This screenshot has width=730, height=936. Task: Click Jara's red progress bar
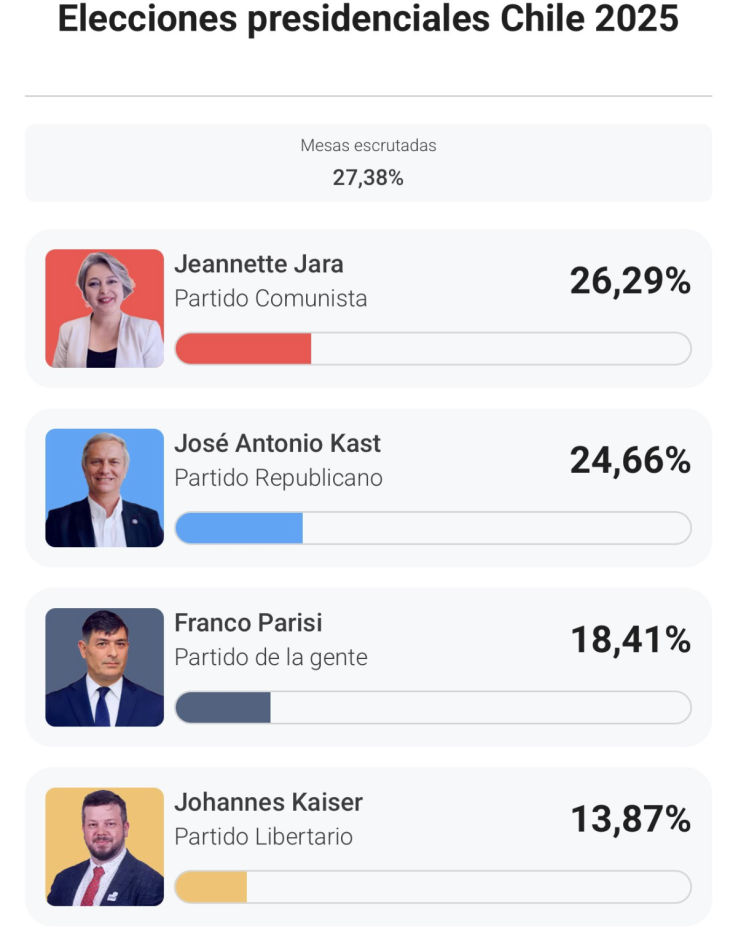(244, 349)
